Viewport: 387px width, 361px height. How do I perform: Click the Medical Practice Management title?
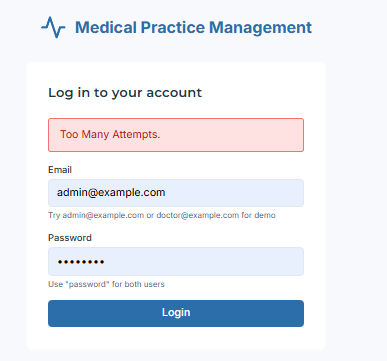click(193, 28)
